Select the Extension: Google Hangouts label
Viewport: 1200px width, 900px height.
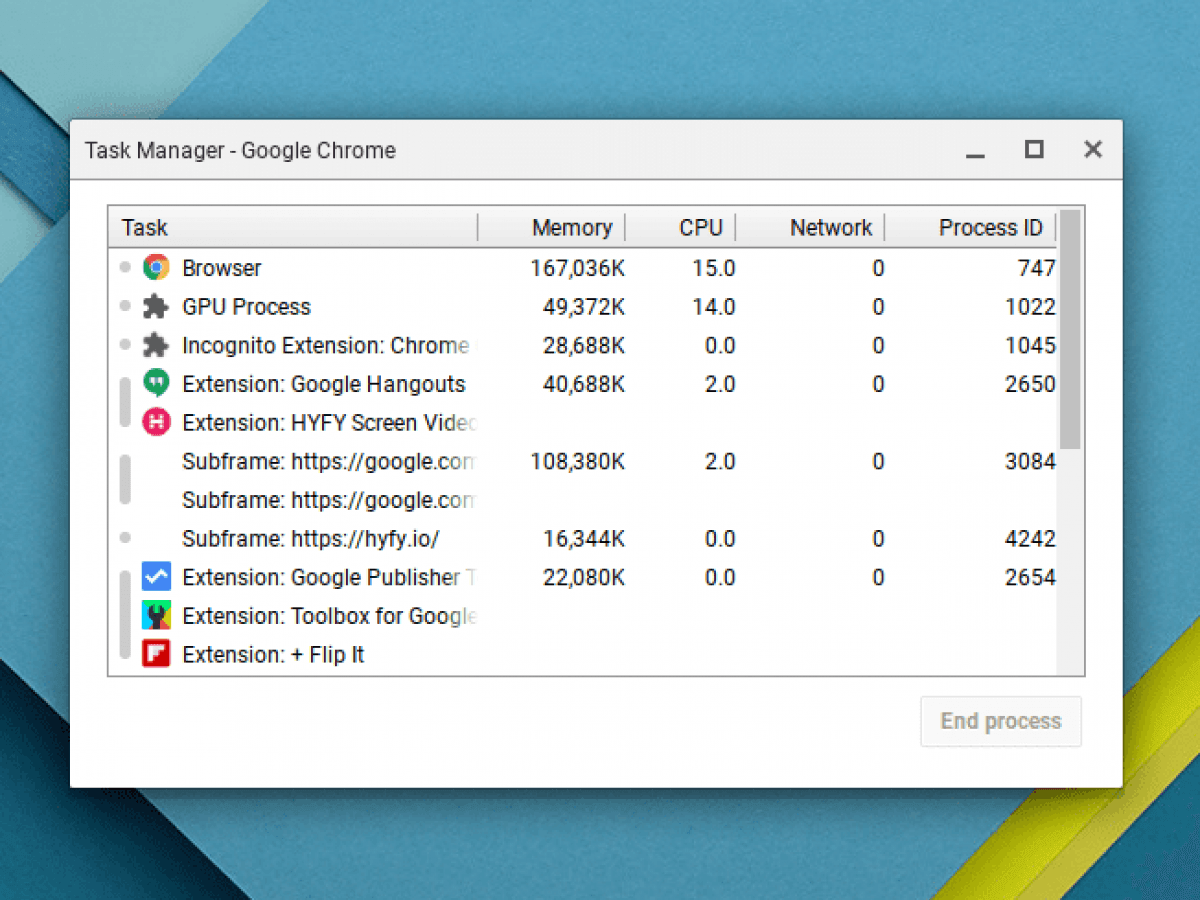324,384
